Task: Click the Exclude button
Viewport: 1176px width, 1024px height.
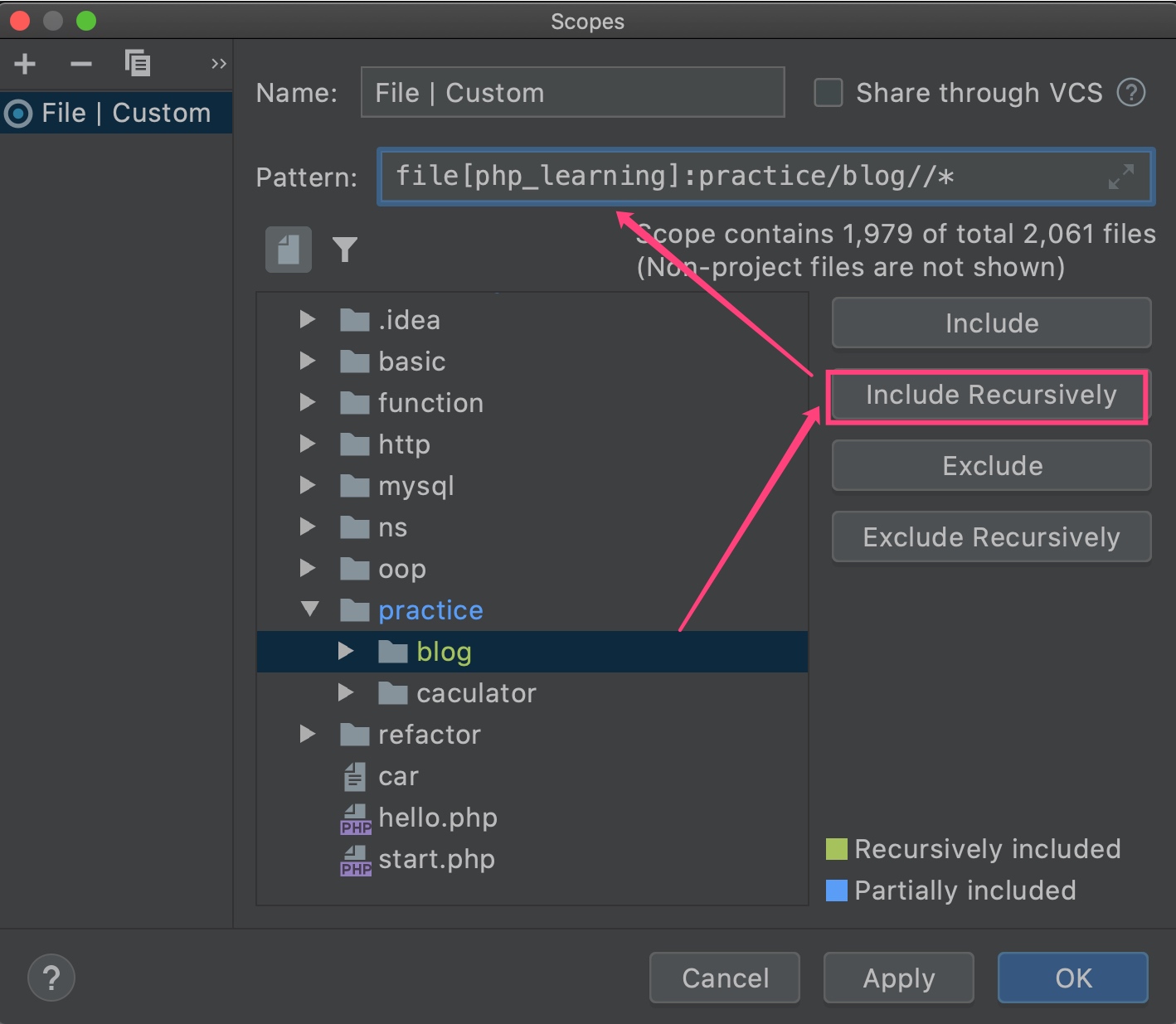Action: click(992, 465)
